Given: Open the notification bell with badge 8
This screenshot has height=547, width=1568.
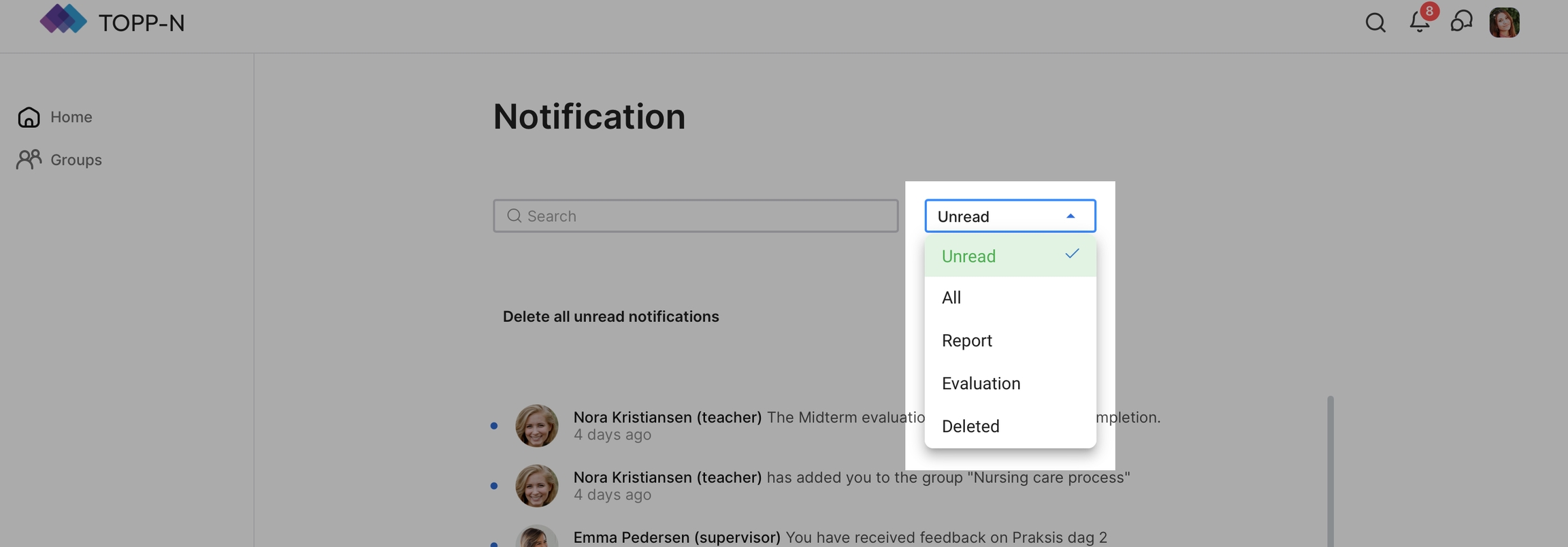Looking at the screenshot, I should [1420, 22].
